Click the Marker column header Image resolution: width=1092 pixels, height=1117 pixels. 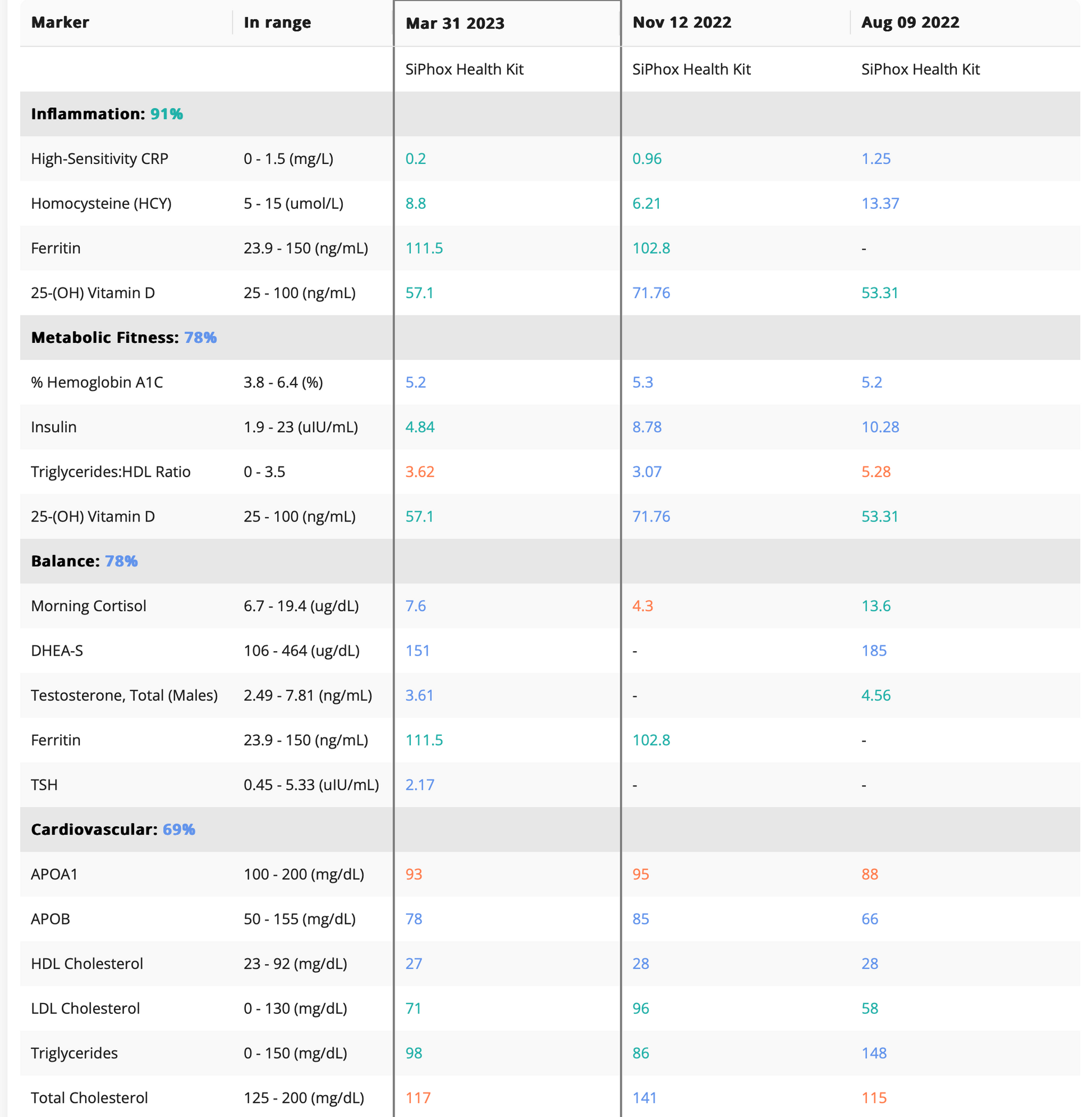(60, 22)
